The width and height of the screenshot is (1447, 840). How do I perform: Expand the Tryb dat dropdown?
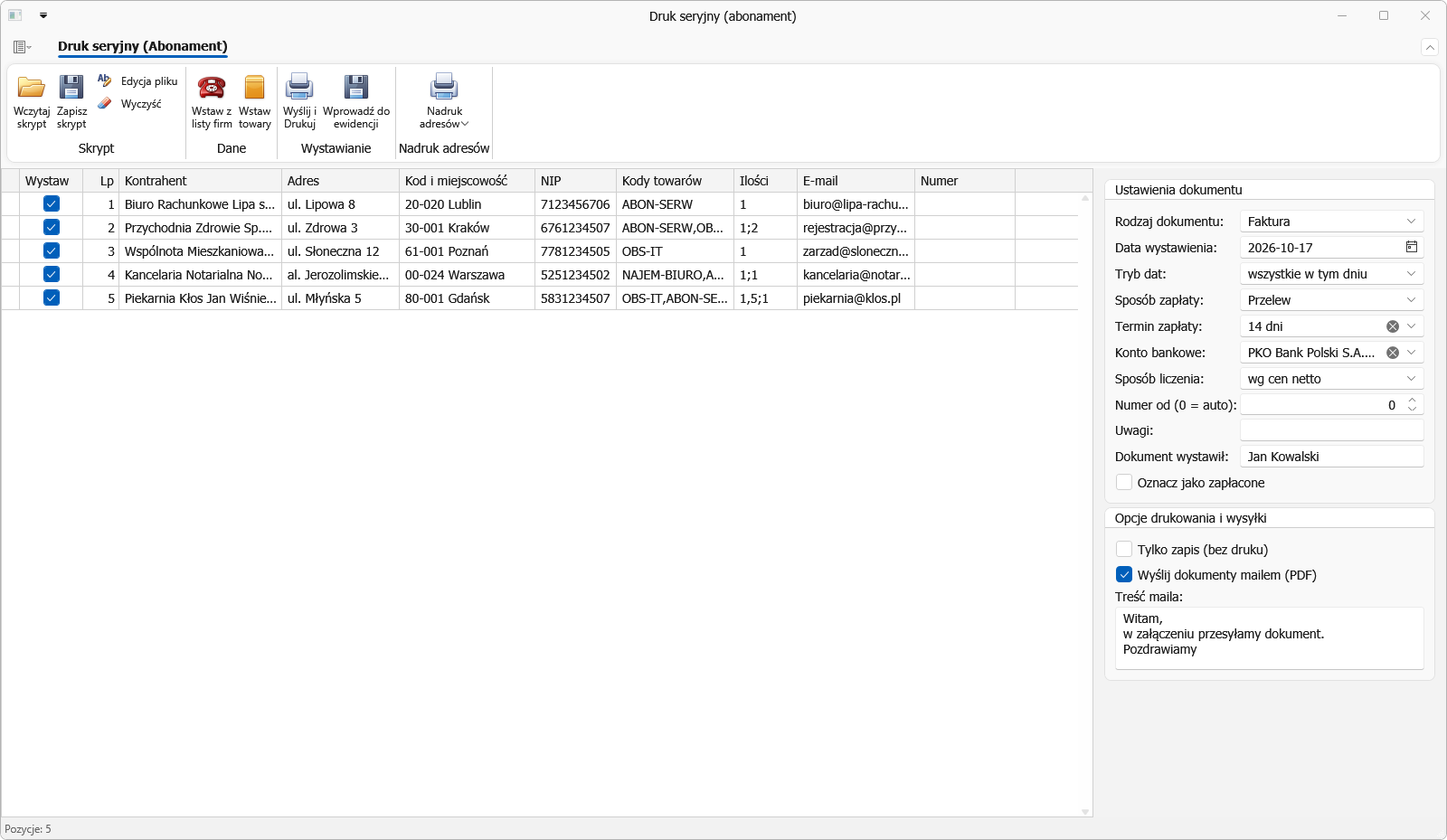click(1411, 274)
